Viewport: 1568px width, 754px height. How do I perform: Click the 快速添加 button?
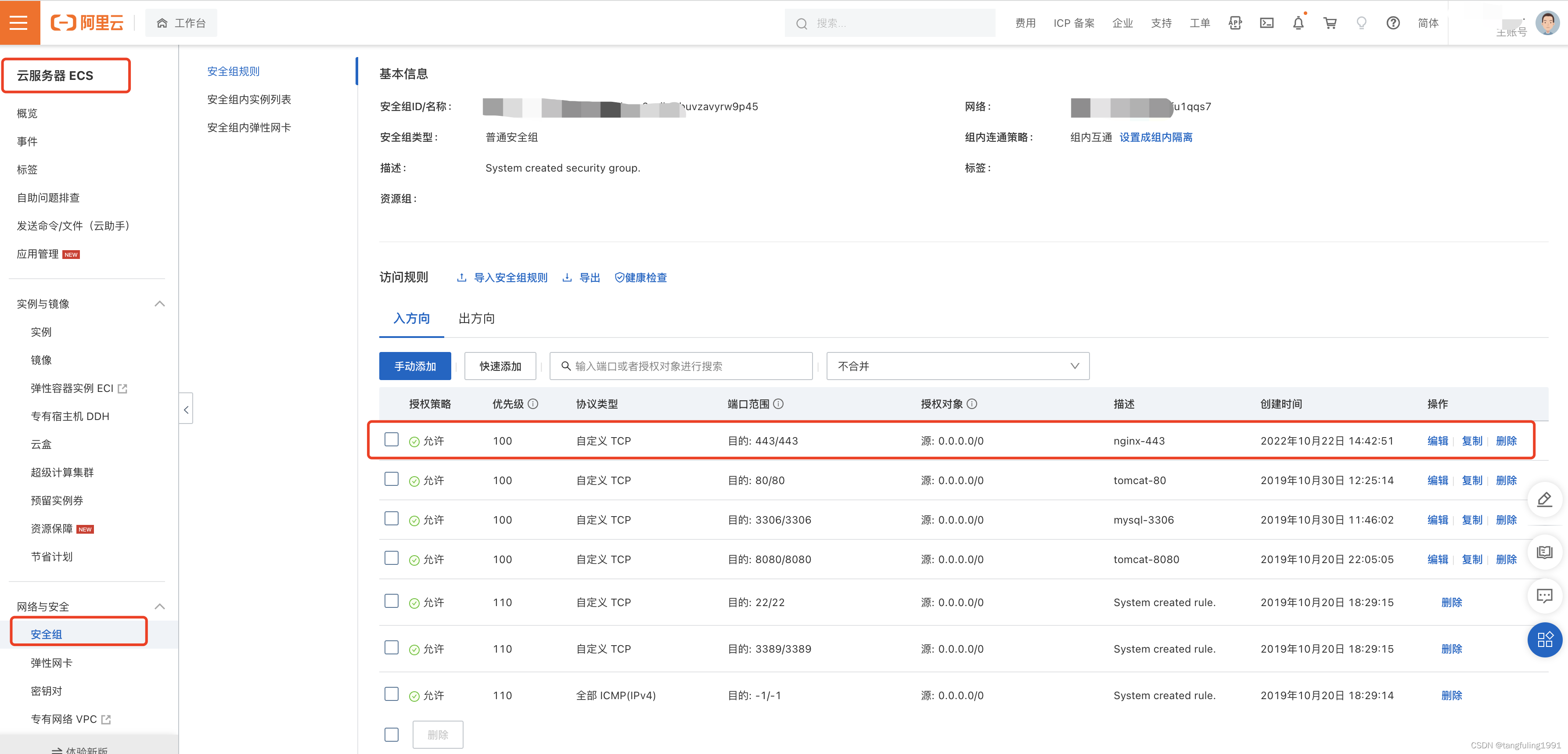point(500,366)
